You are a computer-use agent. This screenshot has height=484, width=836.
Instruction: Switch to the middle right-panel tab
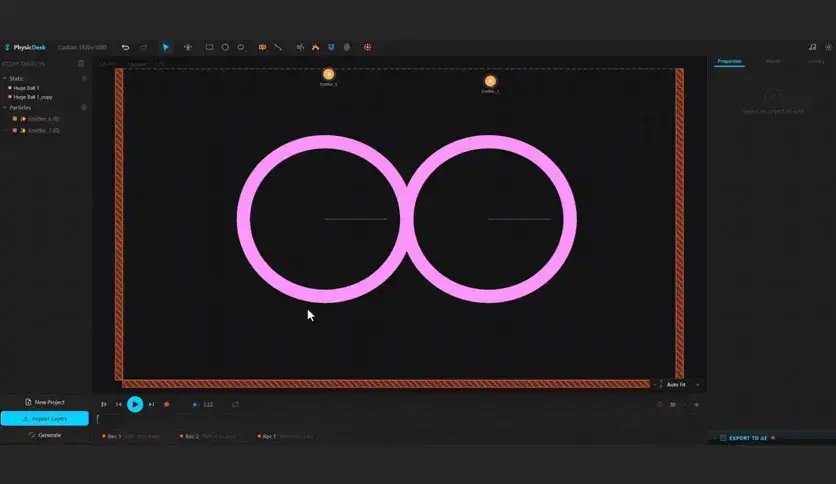click(773, 61)
